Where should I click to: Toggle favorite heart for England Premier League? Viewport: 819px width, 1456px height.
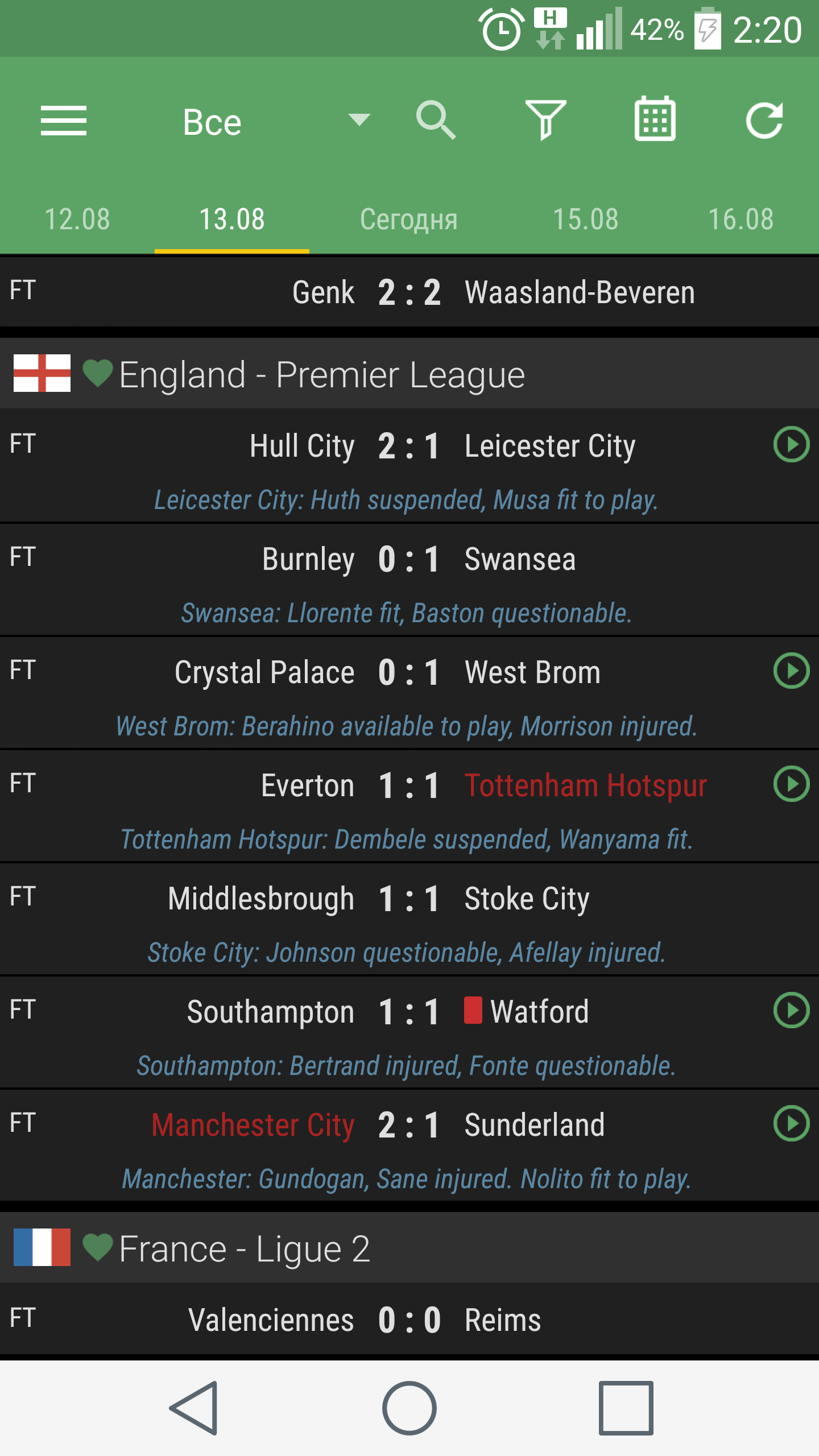pyautogui.click(x=98, y=374)
